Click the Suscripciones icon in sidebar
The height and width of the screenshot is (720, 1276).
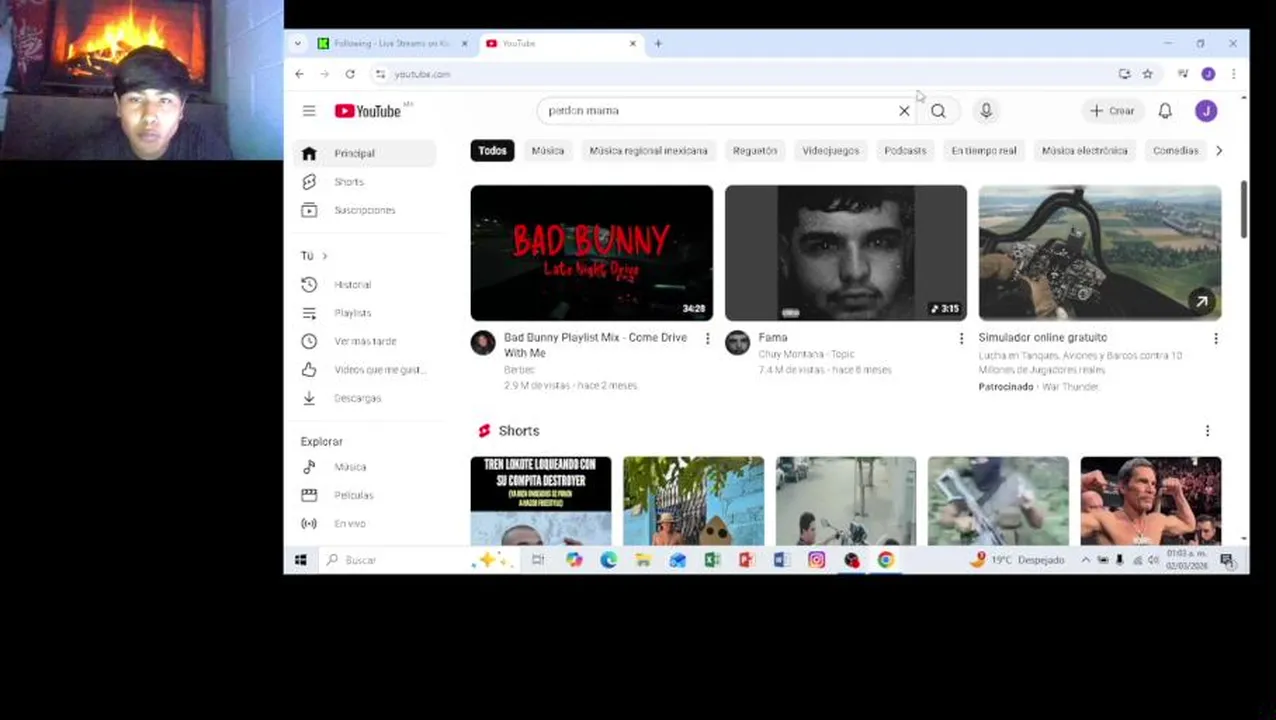(x=309, y=210)
